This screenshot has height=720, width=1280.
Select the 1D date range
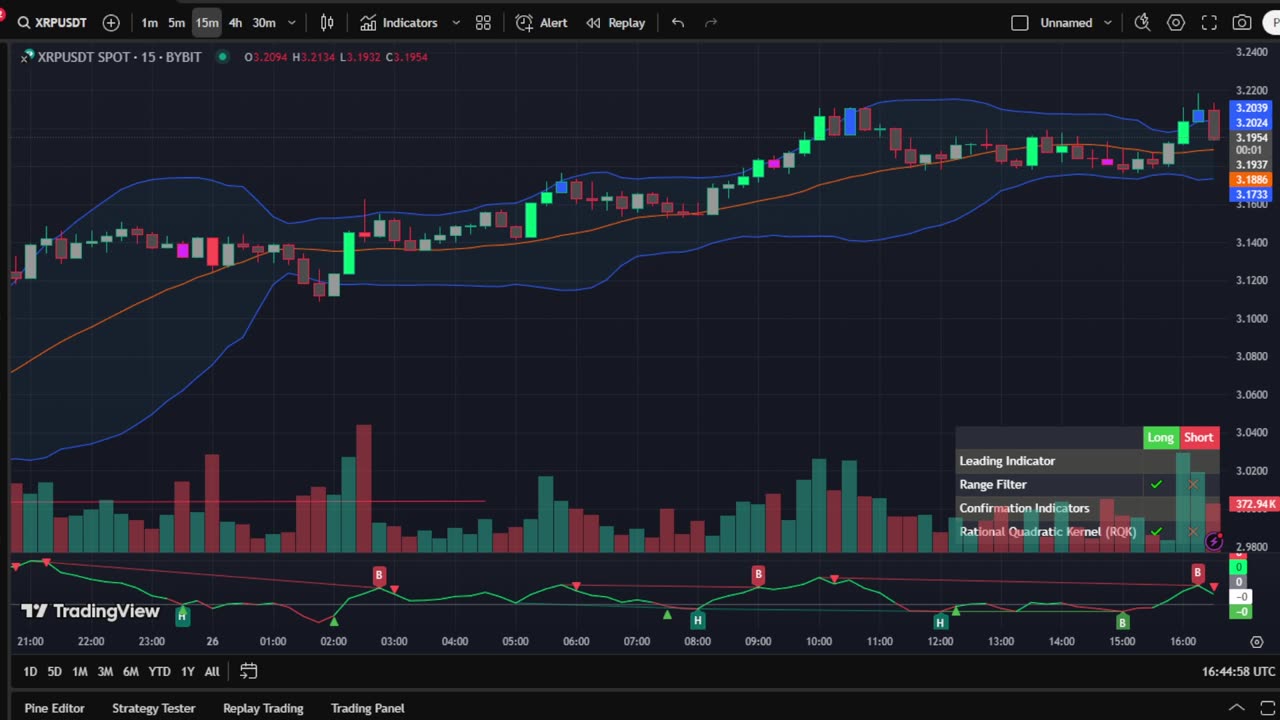click(30, 671)
